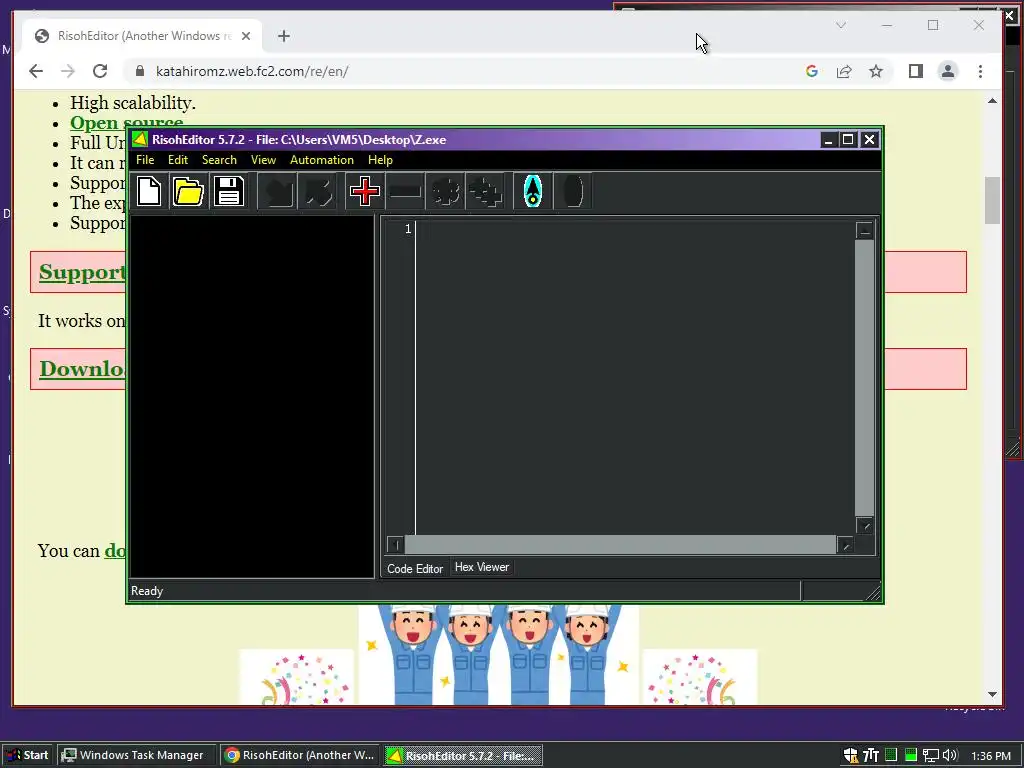Open a file using the yellow folder icon
This screenshot has width=1024, height=768.
[x=189, y=191]
